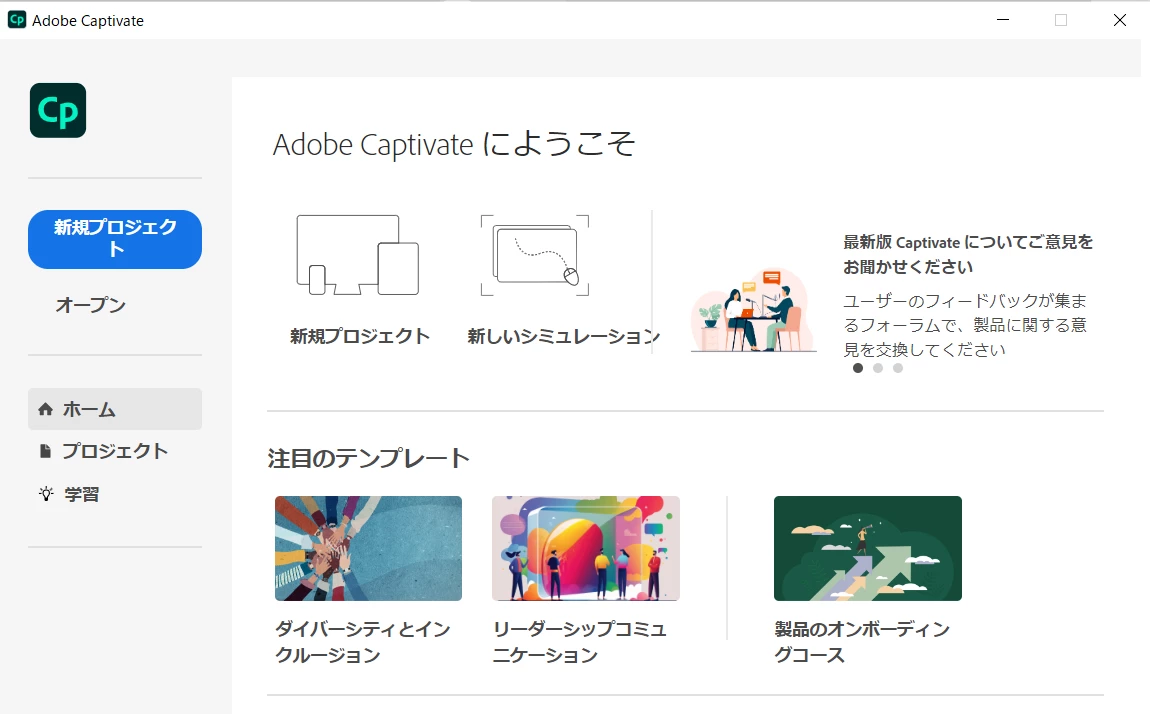Click the blue 新規プロジェクト button in sidebar
1150x714 pixels.
pos(115,239)
